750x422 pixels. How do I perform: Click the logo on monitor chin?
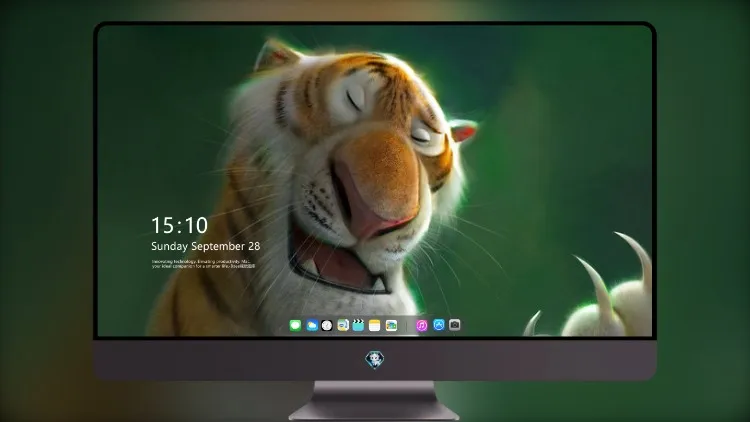click(x=375, y=360)
